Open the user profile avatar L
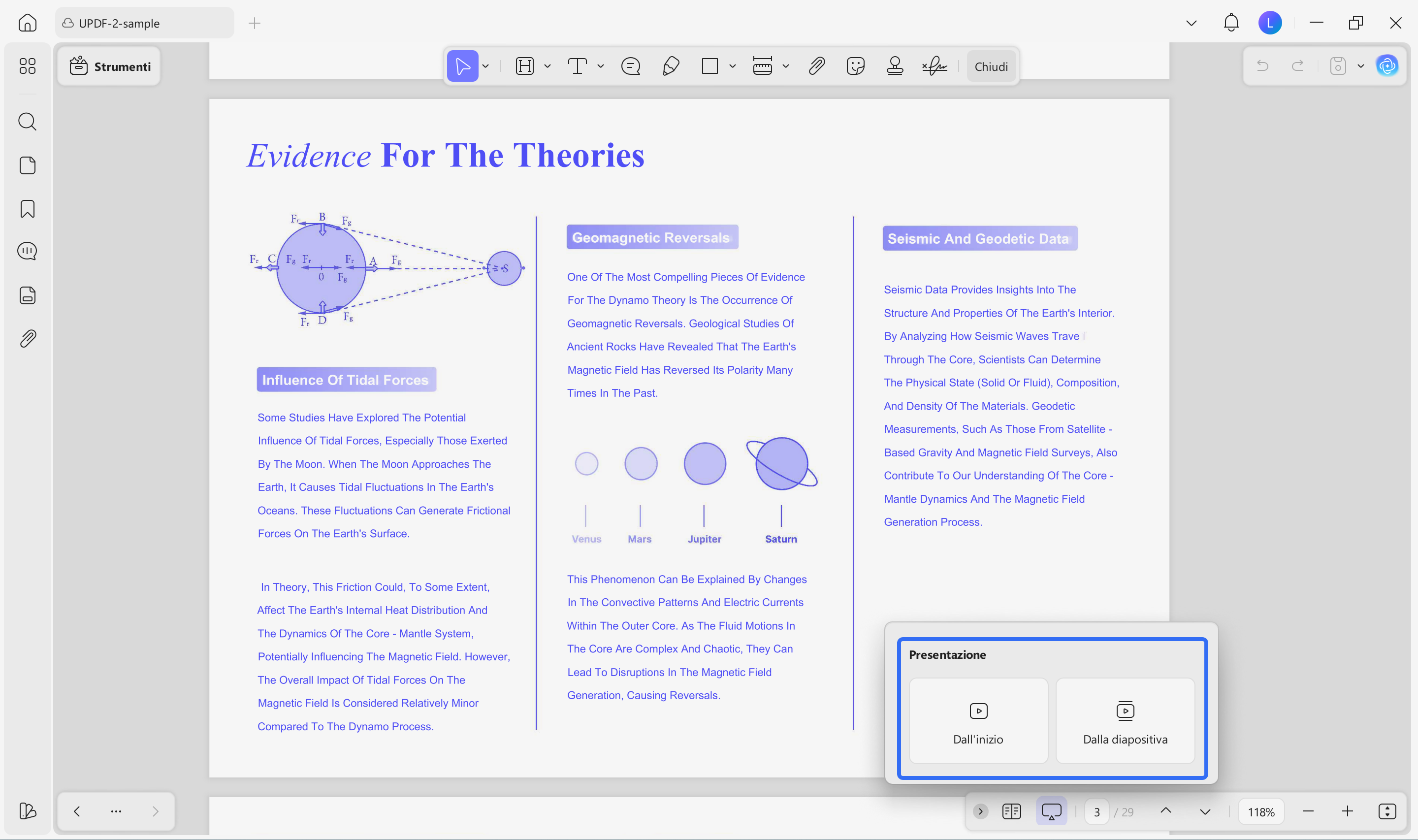This screenshot has width=1418, height=840. (1270, 23)
